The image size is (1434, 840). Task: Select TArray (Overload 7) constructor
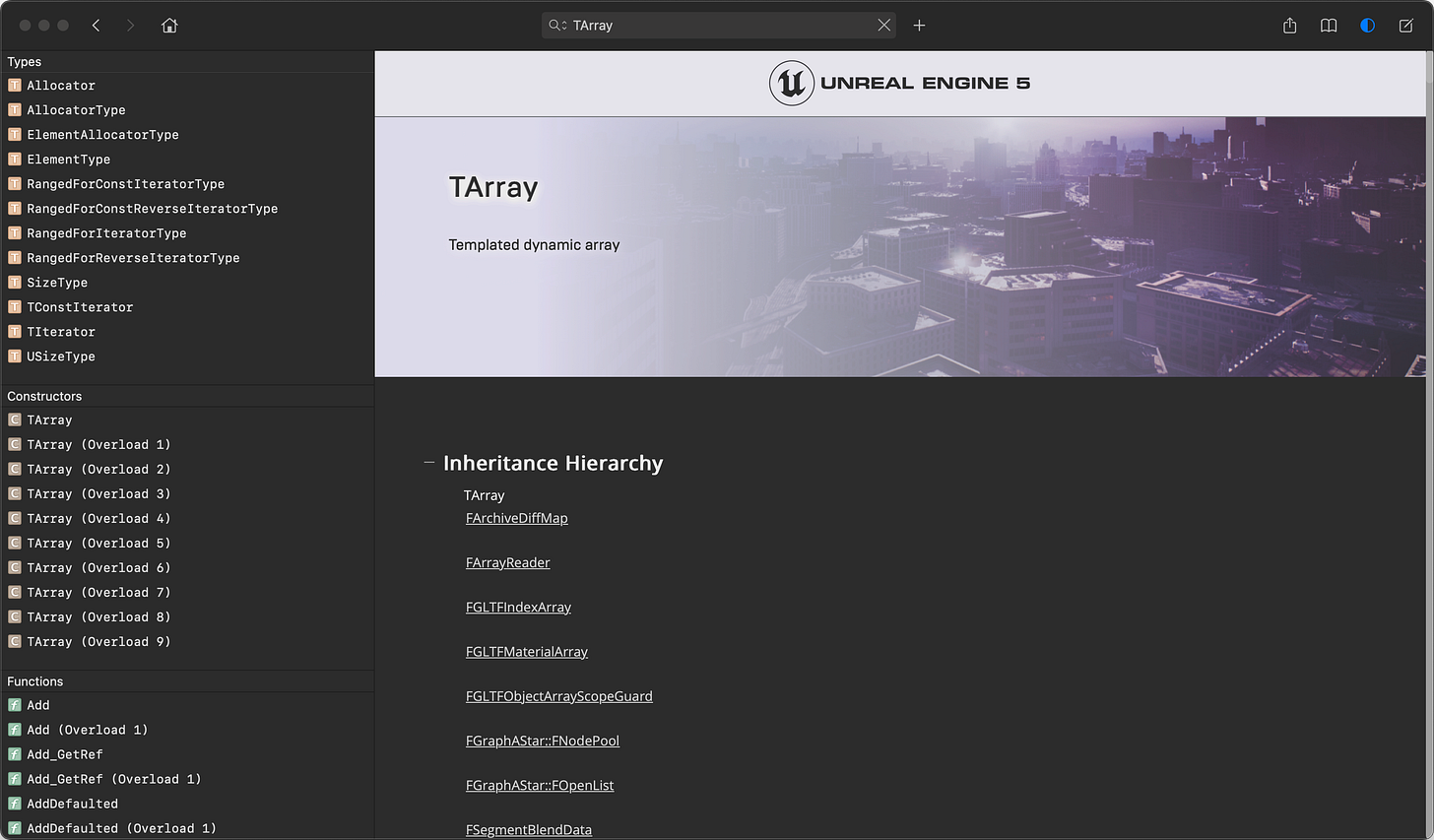tap(187, 592)
